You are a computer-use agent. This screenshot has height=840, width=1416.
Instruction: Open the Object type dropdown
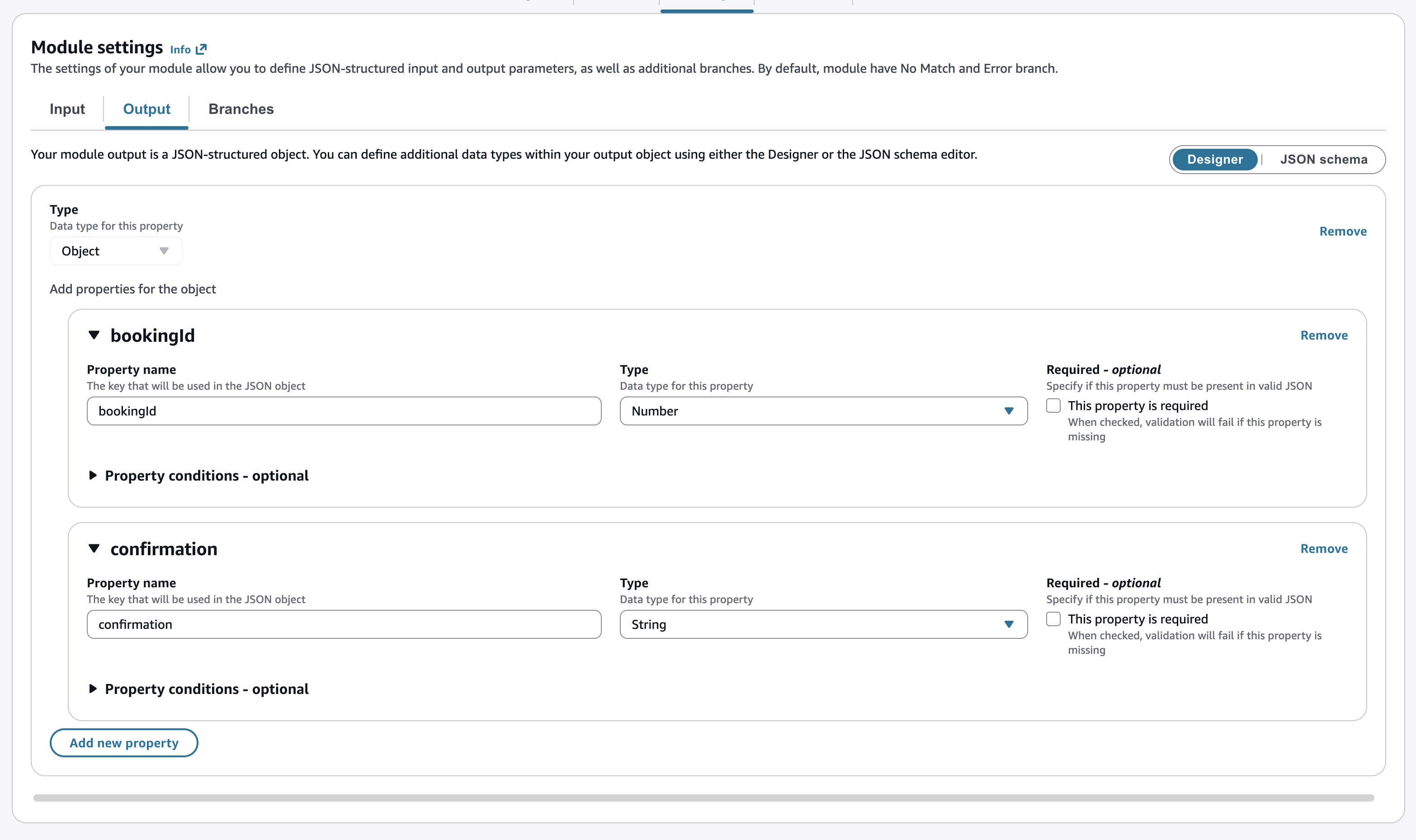[116, 251]
